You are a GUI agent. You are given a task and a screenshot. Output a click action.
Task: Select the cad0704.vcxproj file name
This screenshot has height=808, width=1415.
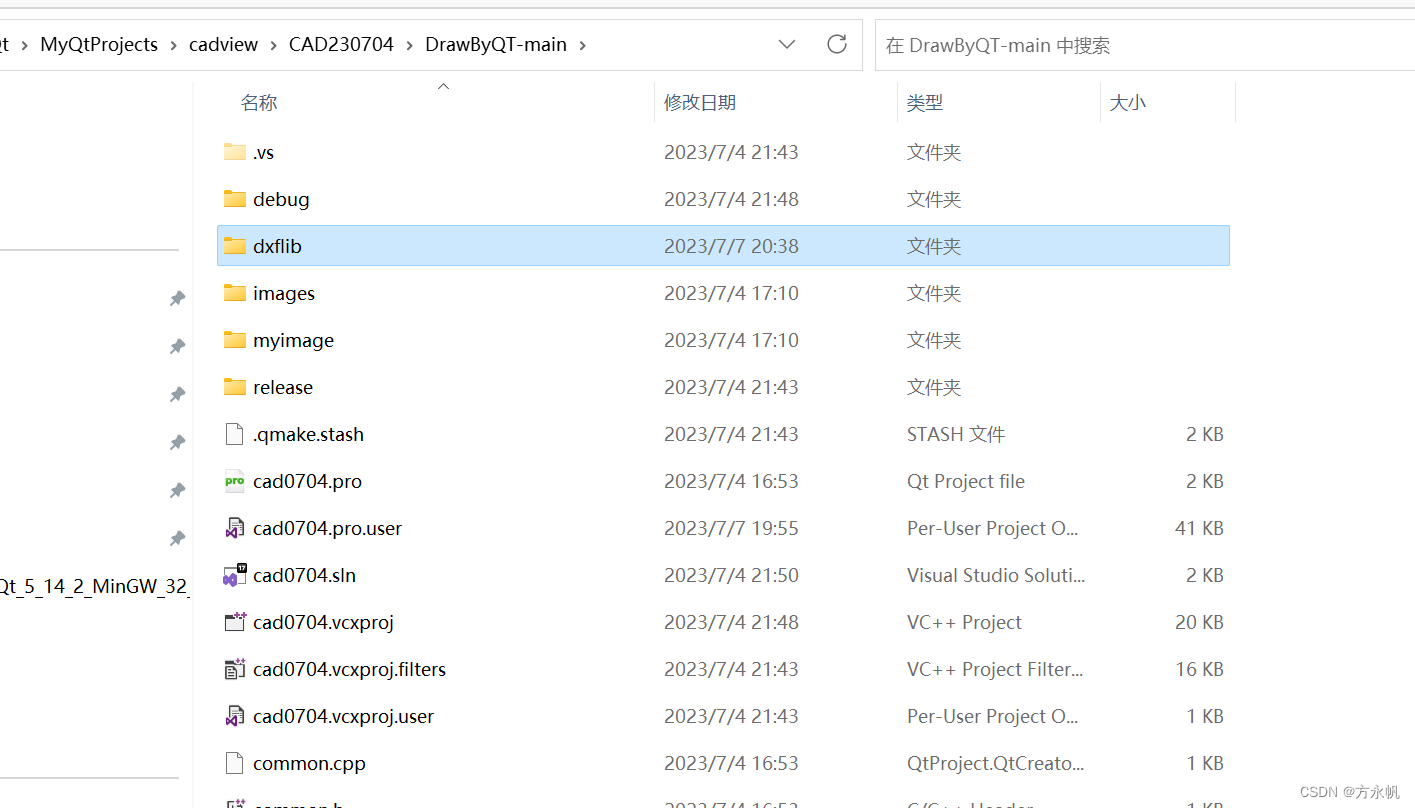(x=323, y=622)
